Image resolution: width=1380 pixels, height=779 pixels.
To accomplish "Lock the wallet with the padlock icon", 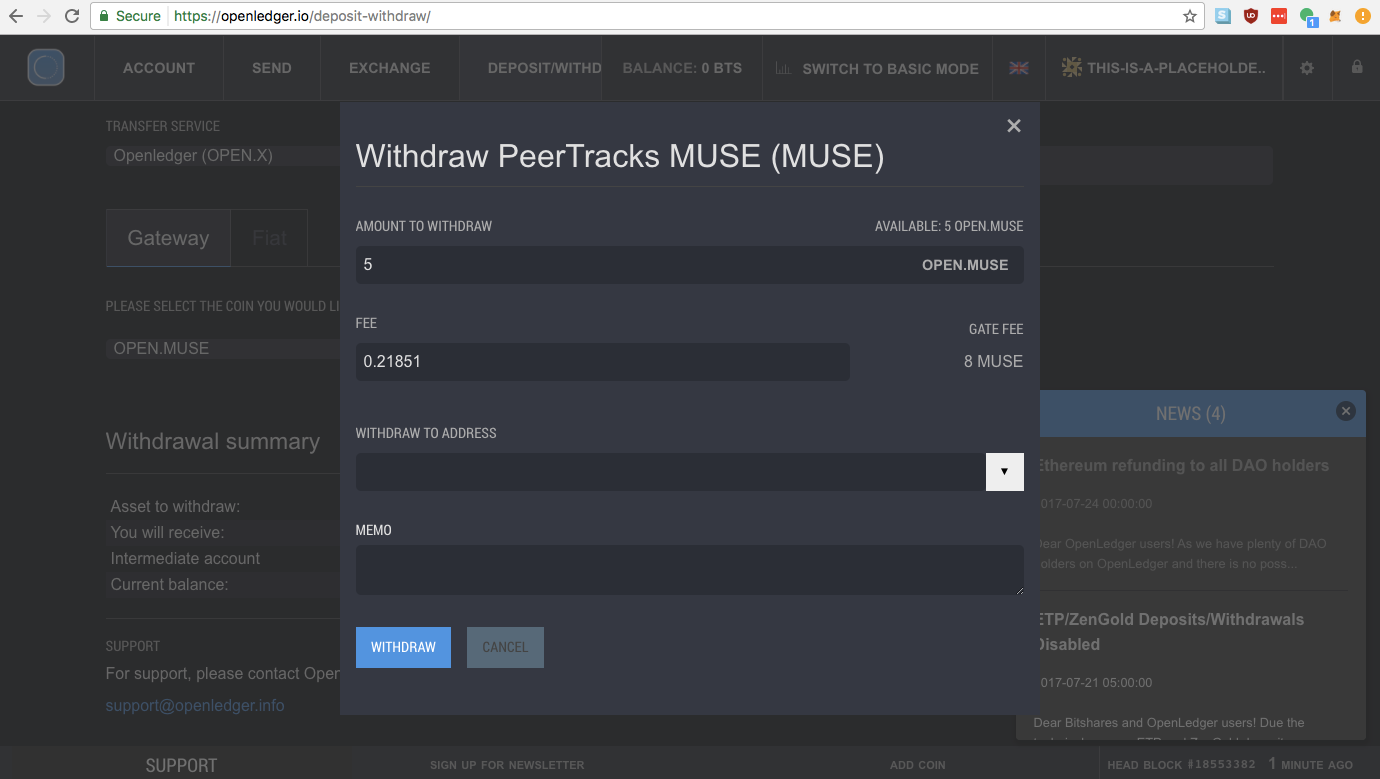I will click(1357, 67).
